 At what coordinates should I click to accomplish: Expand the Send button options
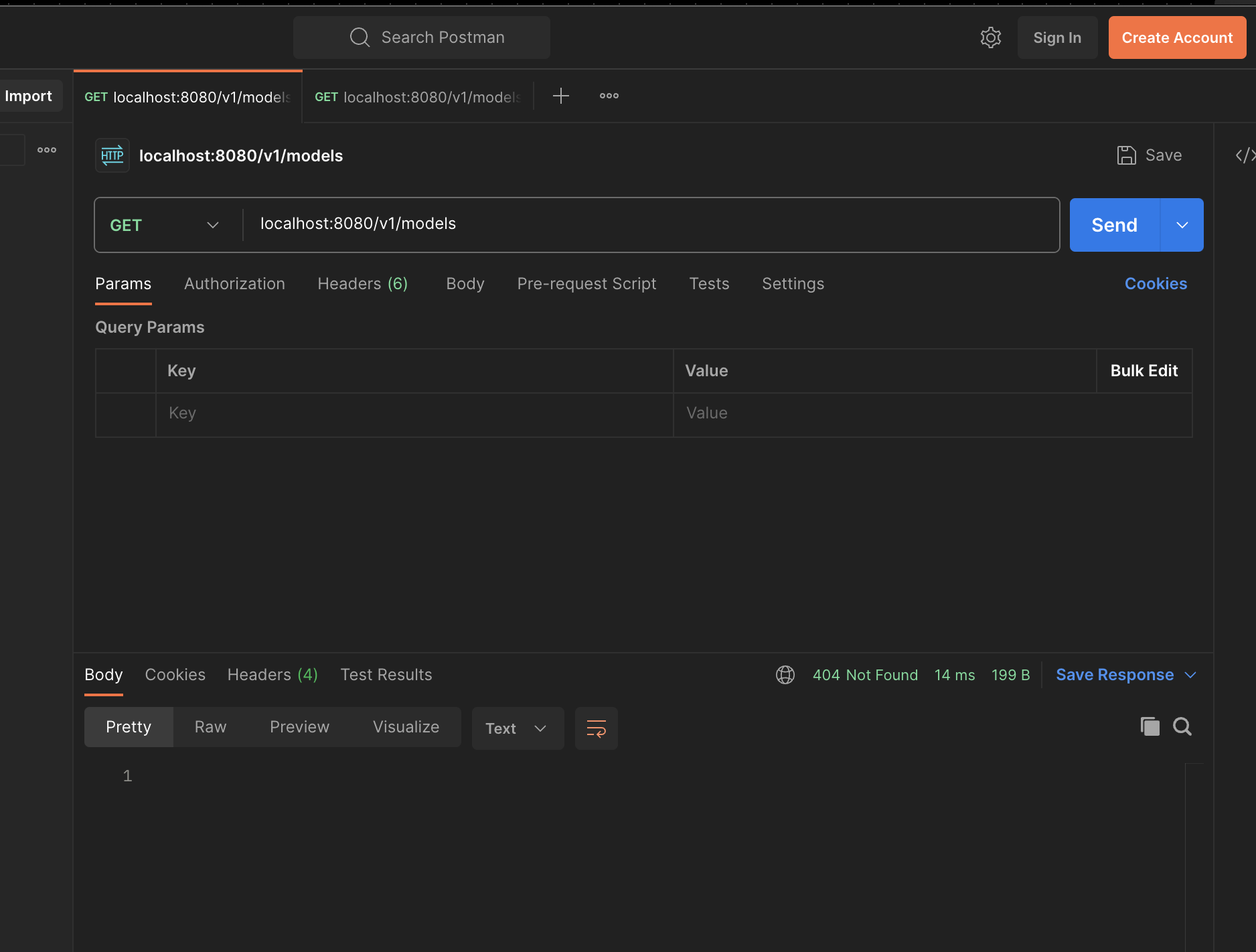coord(1182,225)
